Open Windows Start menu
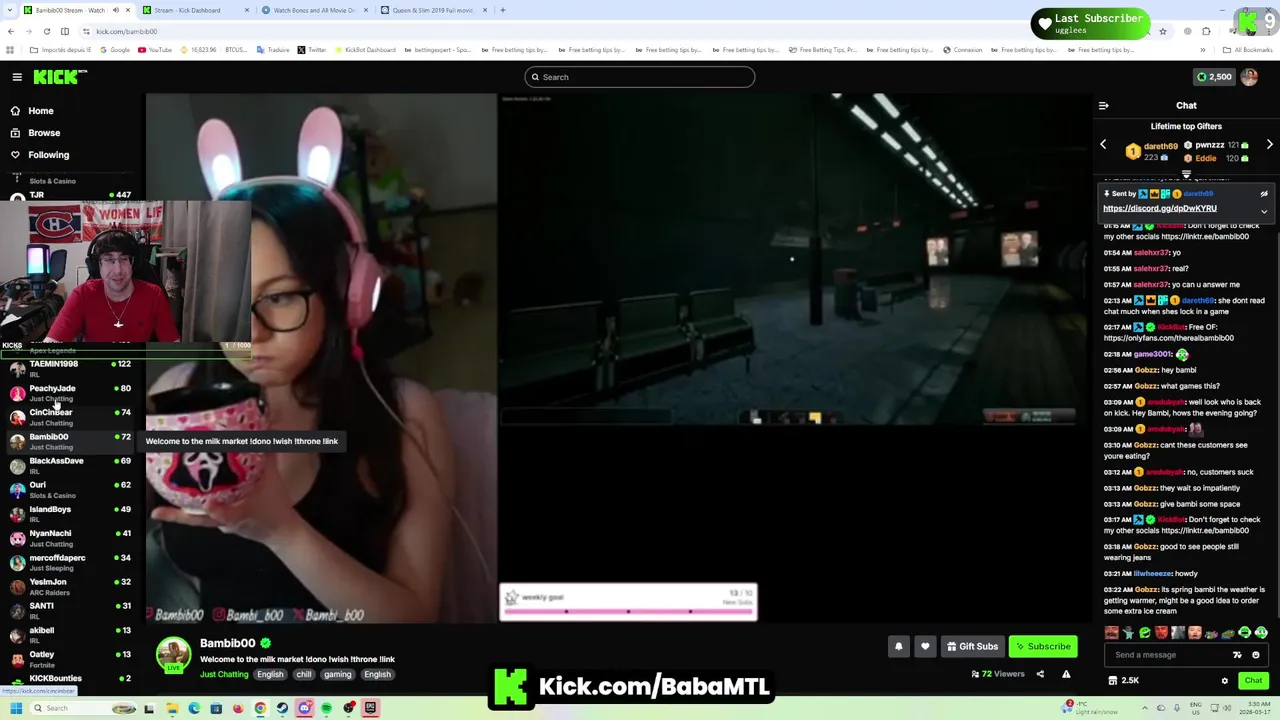Viewport: 1280px width, 720px height. click(15, 708)
